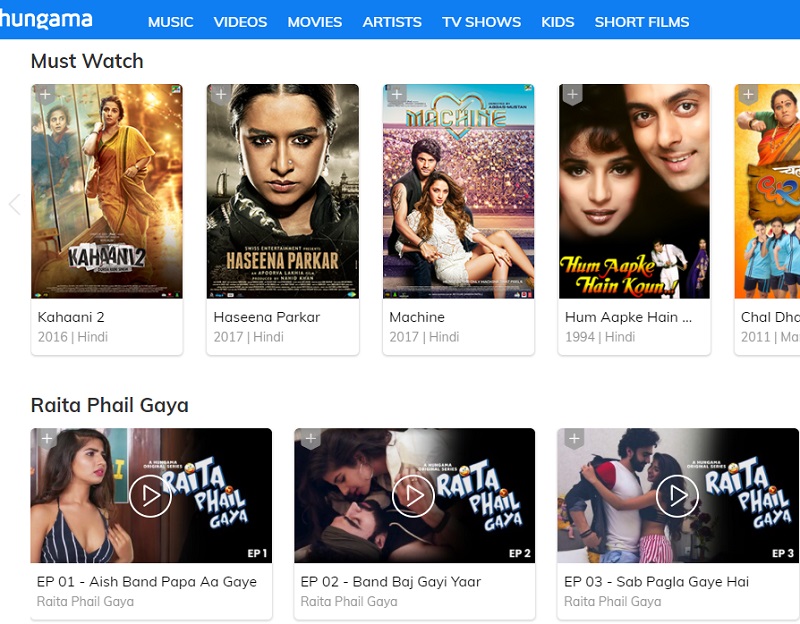Click '2017 | Hindi' under Machine
800x624 pixels.
click(x=424, y=337)
